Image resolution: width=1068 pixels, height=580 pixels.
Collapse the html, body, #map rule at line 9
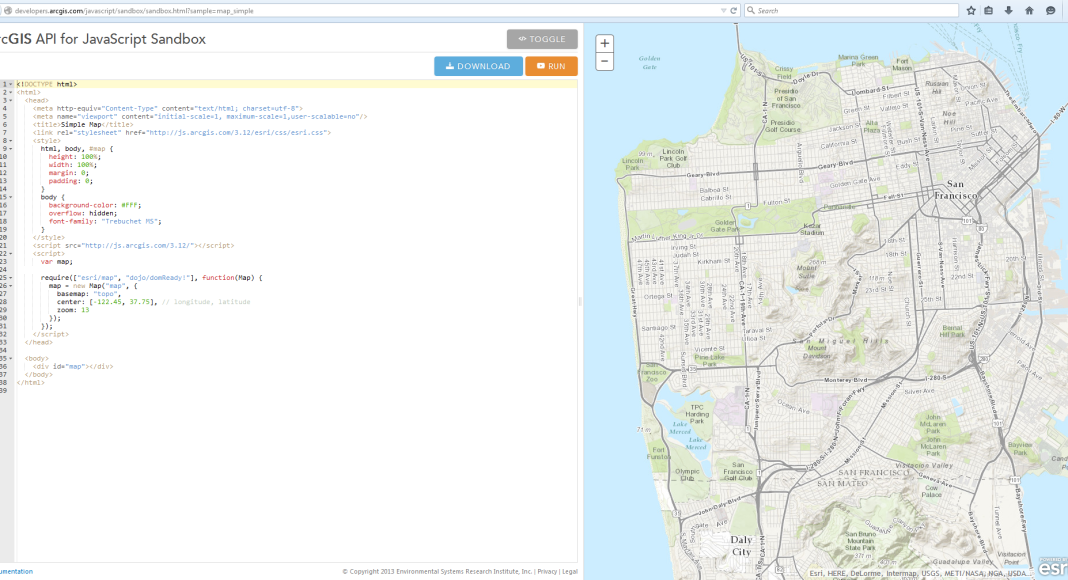point(11,149)
